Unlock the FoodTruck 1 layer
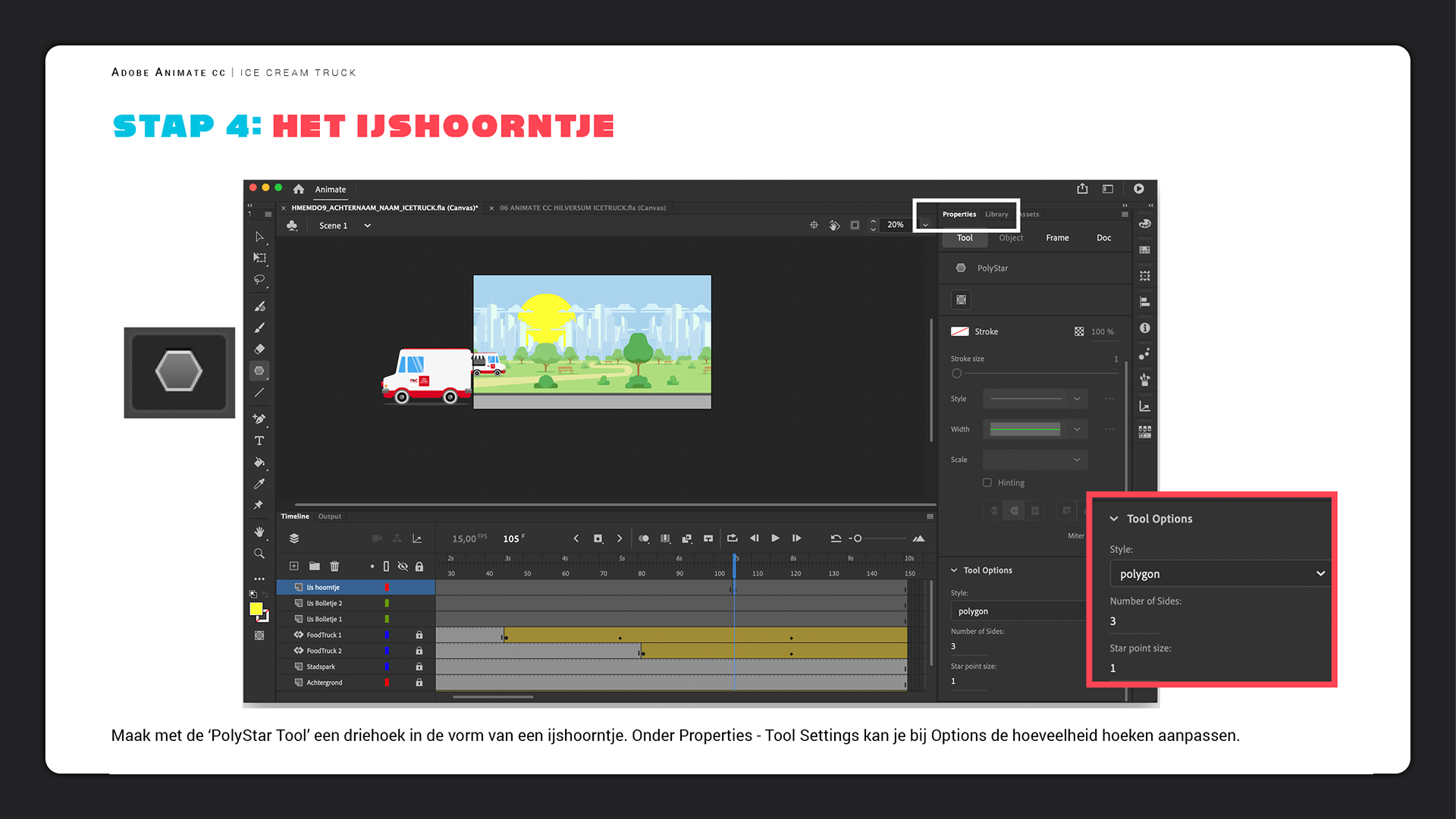The height and width of the screenshot is (819, 1456). 419,635
